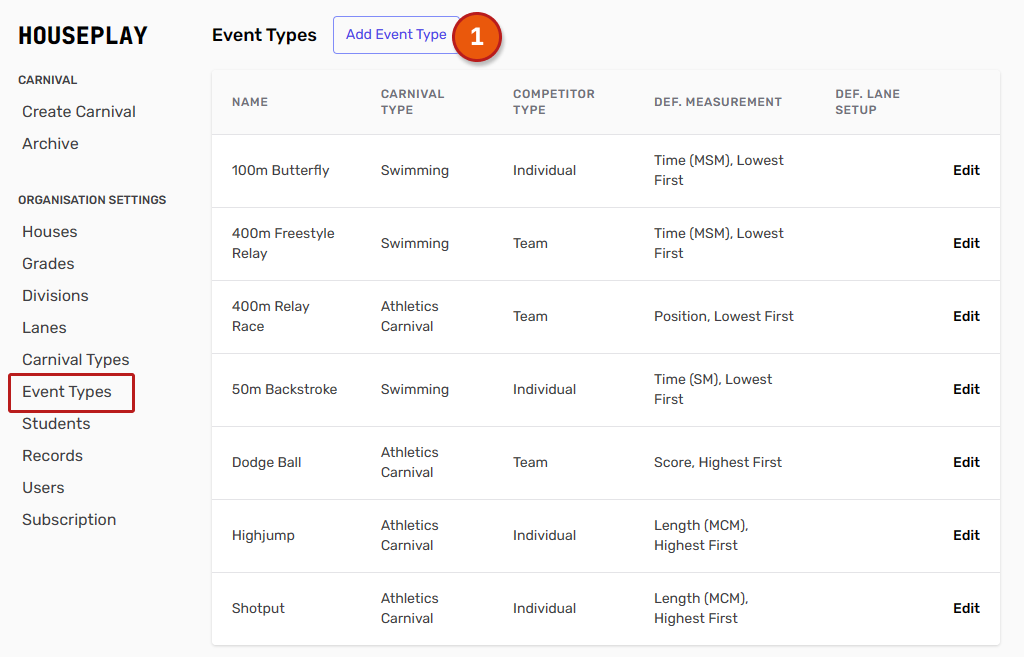
Task: Open the Houses settings
Action: pyautogui.click(x=49, y=232)
